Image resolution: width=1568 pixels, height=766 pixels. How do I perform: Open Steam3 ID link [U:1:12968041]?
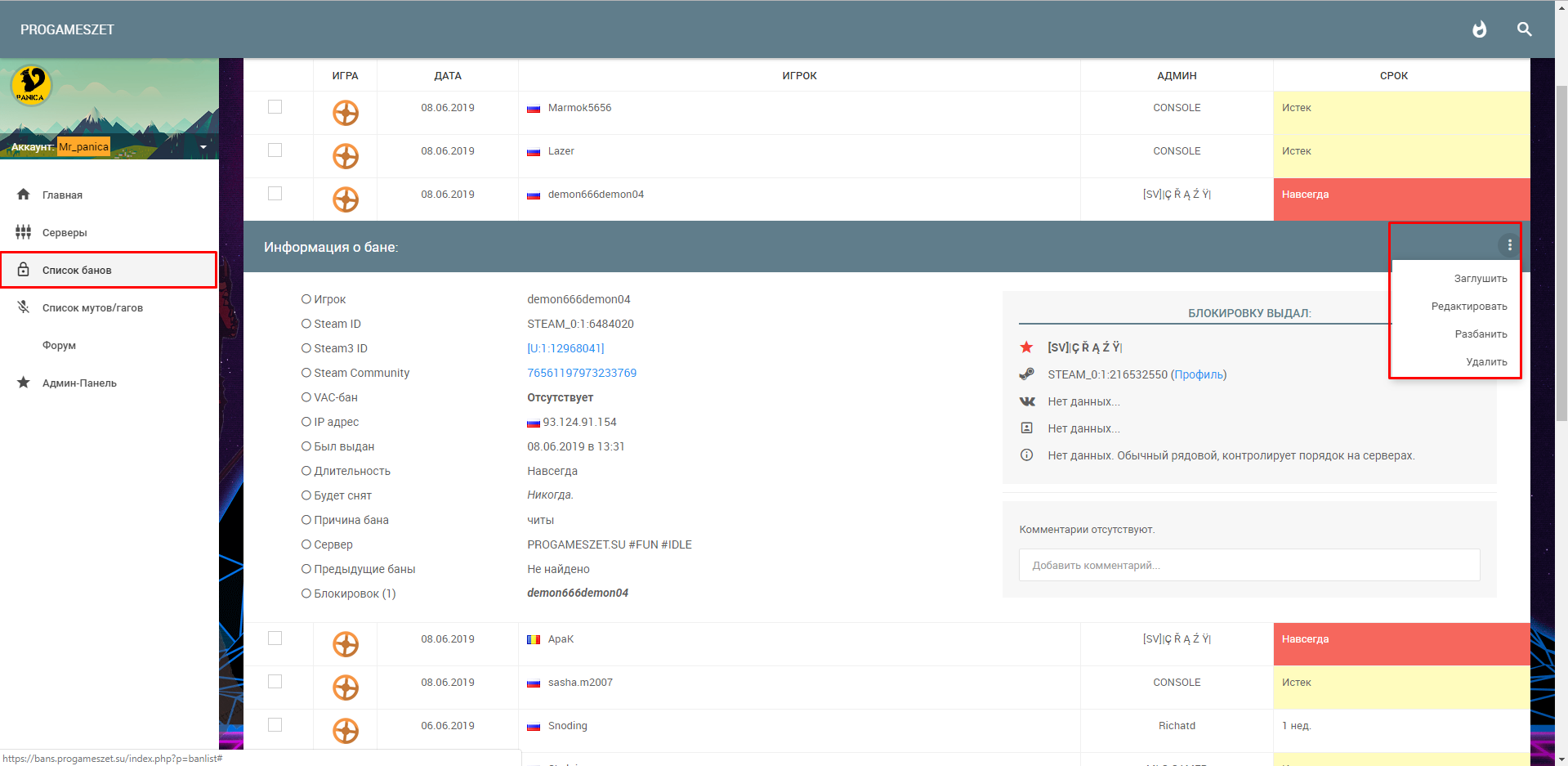(565, 348)
